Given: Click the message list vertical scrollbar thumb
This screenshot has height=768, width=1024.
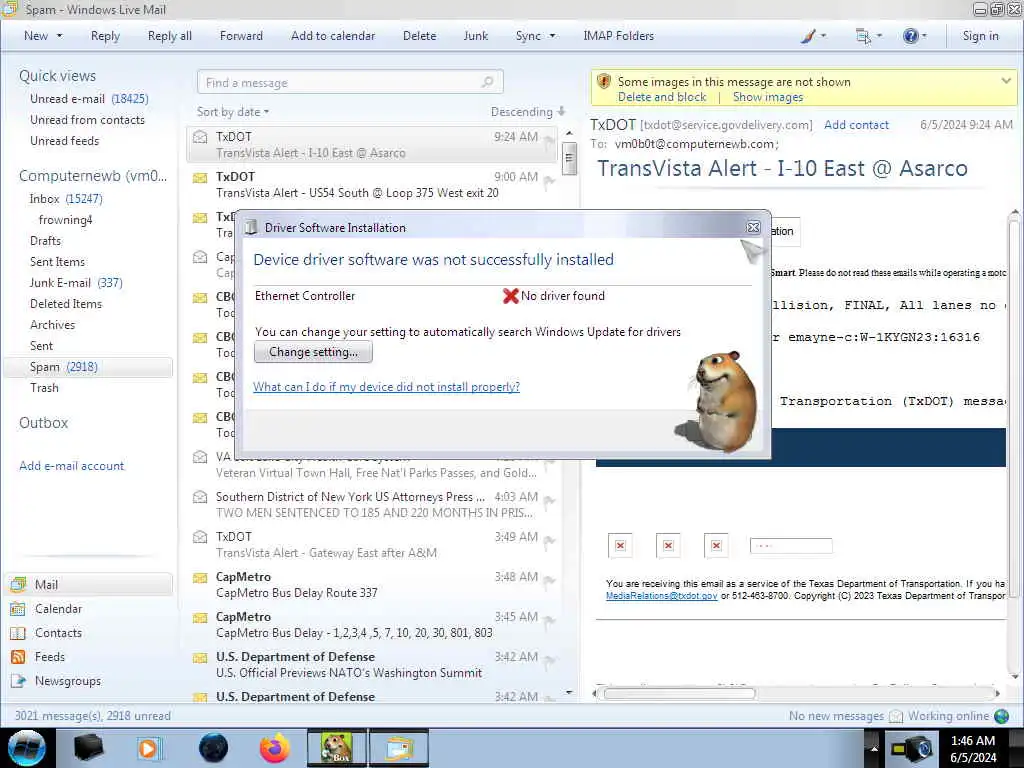Looking at the screenshot, I should coord(569,158).
